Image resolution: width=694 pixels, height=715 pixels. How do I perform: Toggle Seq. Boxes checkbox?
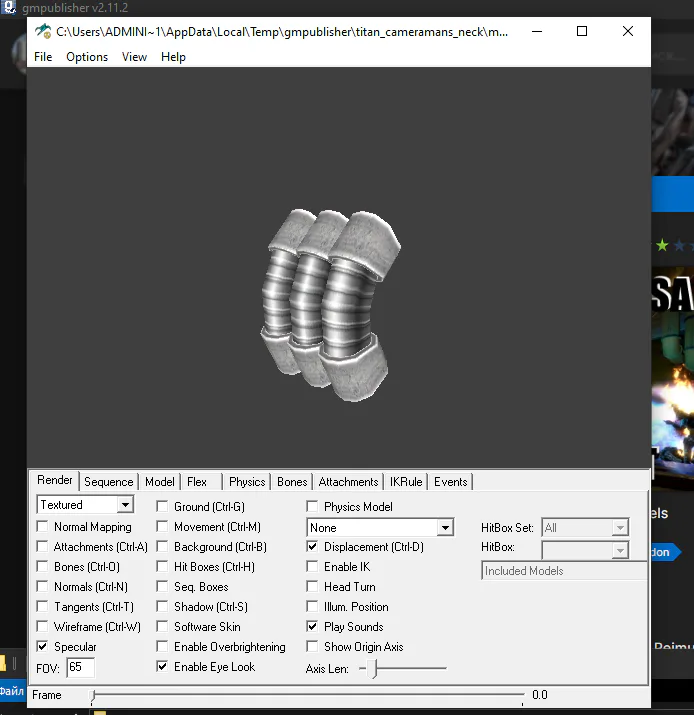pos(162,587)
